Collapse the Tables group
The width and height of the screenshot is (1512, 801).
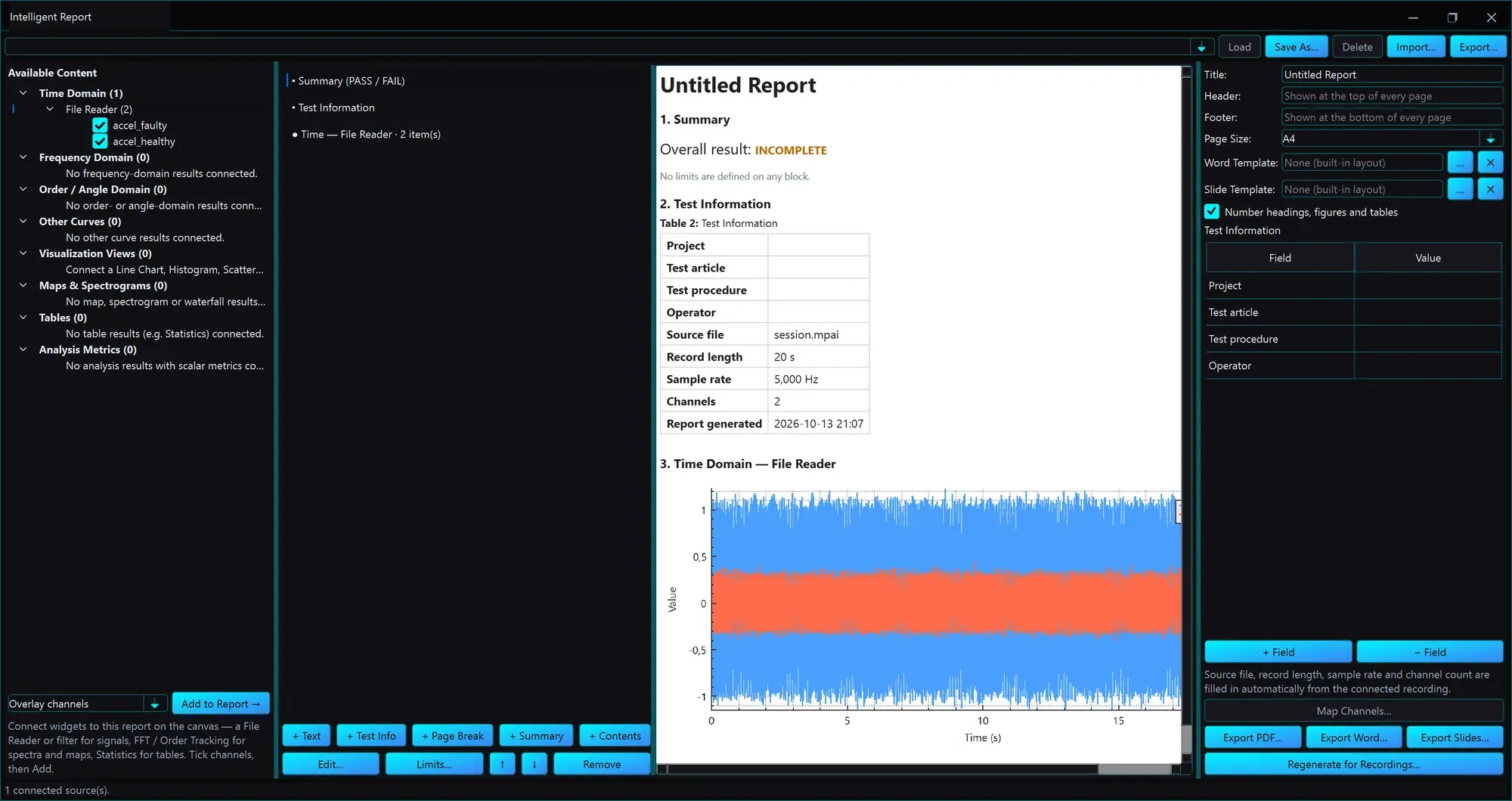(23, 318)
